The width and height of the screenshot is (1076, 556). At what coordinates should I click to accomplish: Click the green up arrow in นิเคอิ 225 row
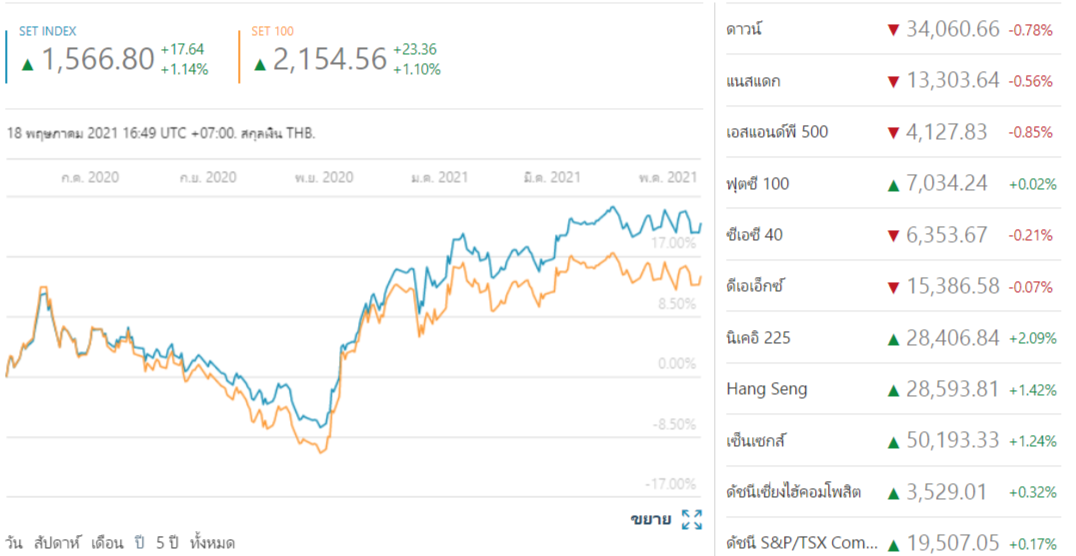pyautogui.click(x=893, y=338)
